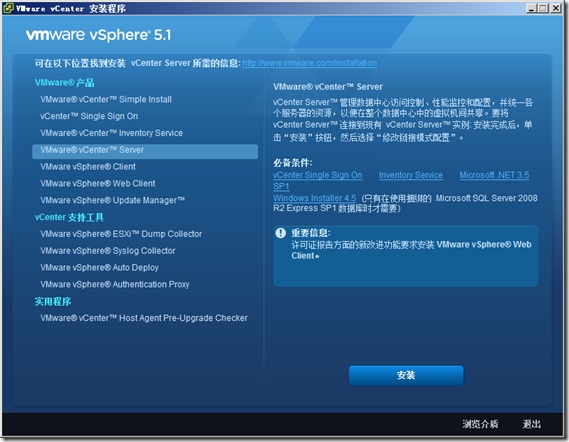The image size is (569, 442).
Task: Click the 重要信息 heading text
Action: click(311, 233)
